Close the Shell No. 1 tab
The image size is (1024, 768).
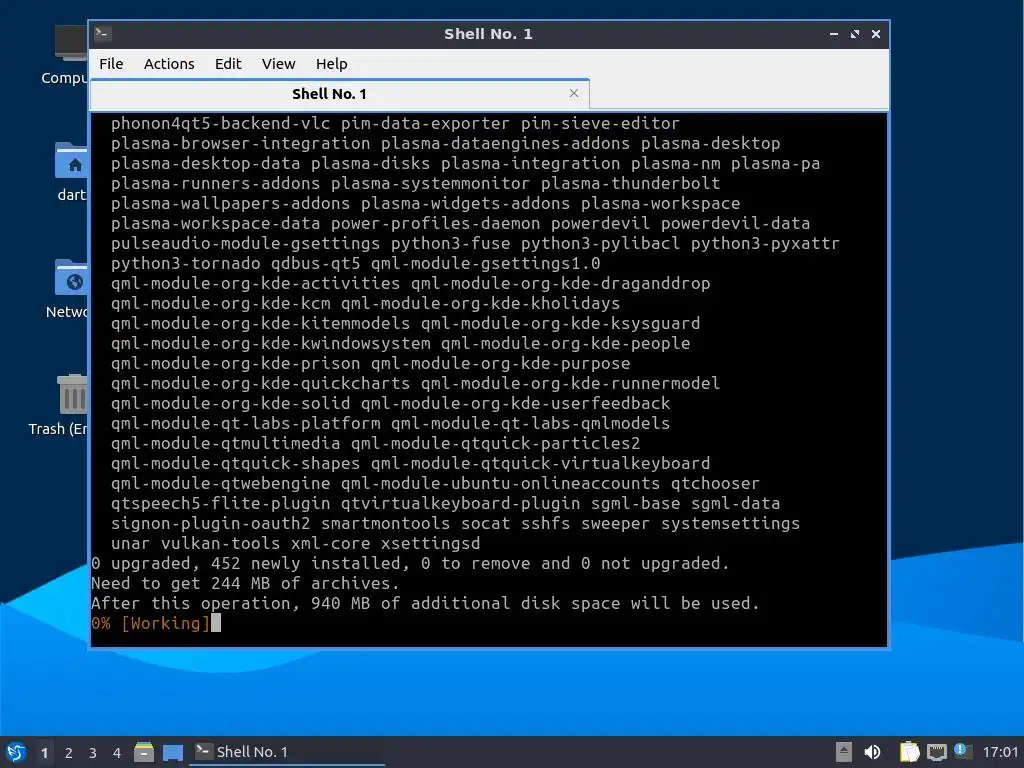[573, 93]
